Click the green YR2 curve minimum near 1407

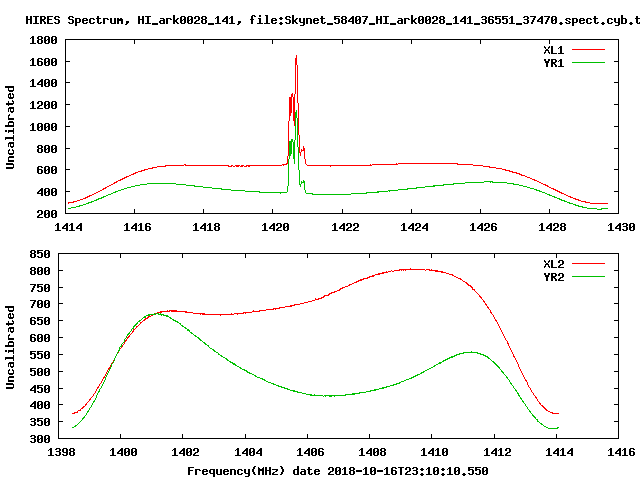pos(329,396)
